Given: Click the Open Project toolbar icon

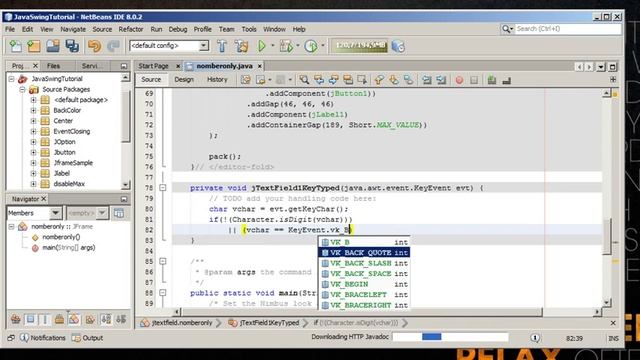Looking at the screenshot, I should click(x=53, y=46).
